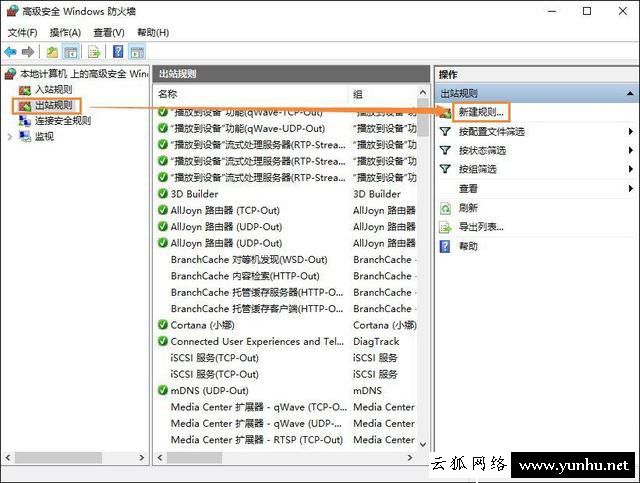Collapse the 出站规则 actions section
This screenshot has height=483, width=640.
click(x=630, y=93)
